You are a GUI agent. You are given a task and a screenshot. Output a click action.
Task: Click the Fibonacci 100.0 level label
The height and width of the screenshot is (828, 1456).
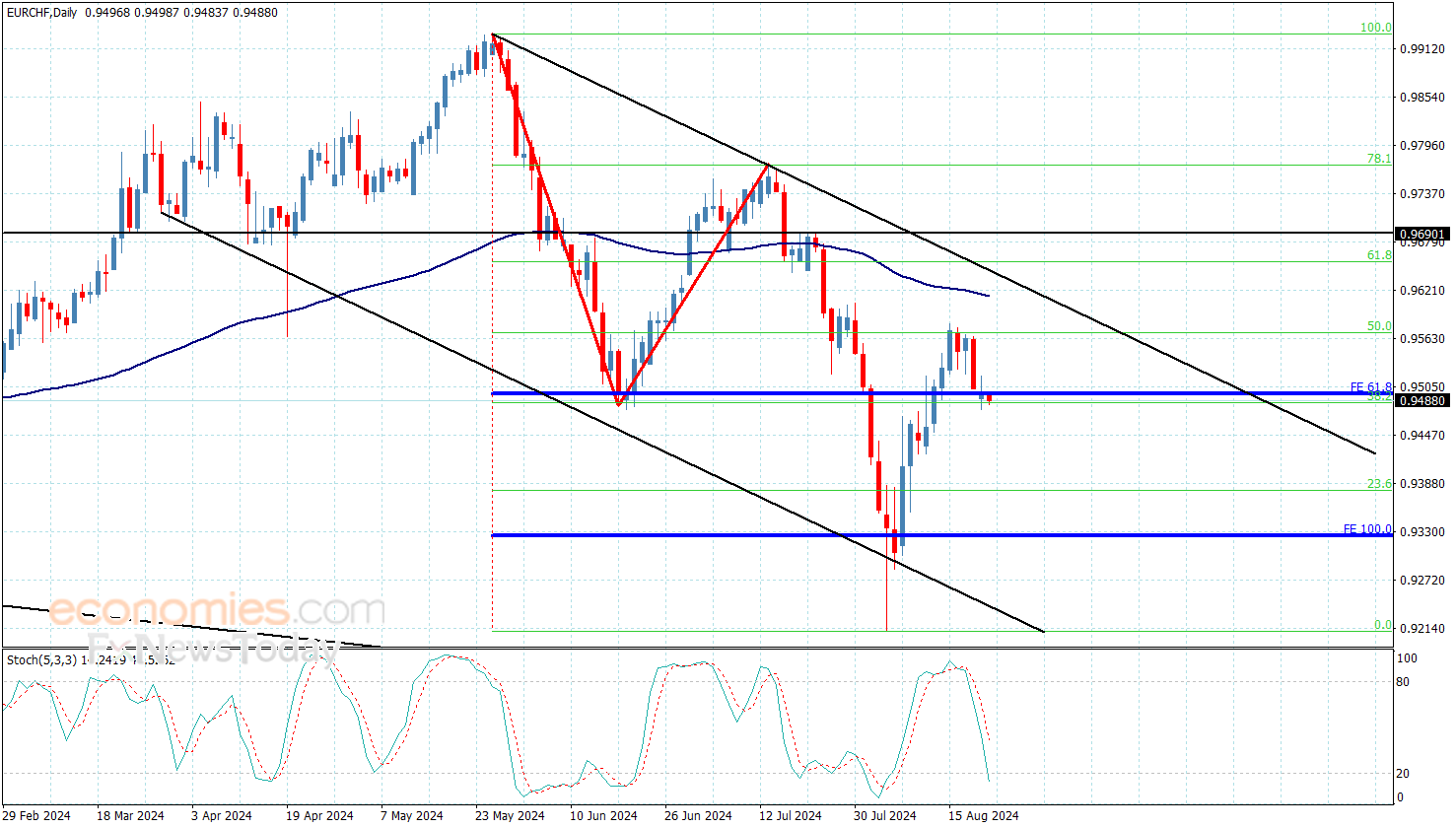click(1376, 28)
